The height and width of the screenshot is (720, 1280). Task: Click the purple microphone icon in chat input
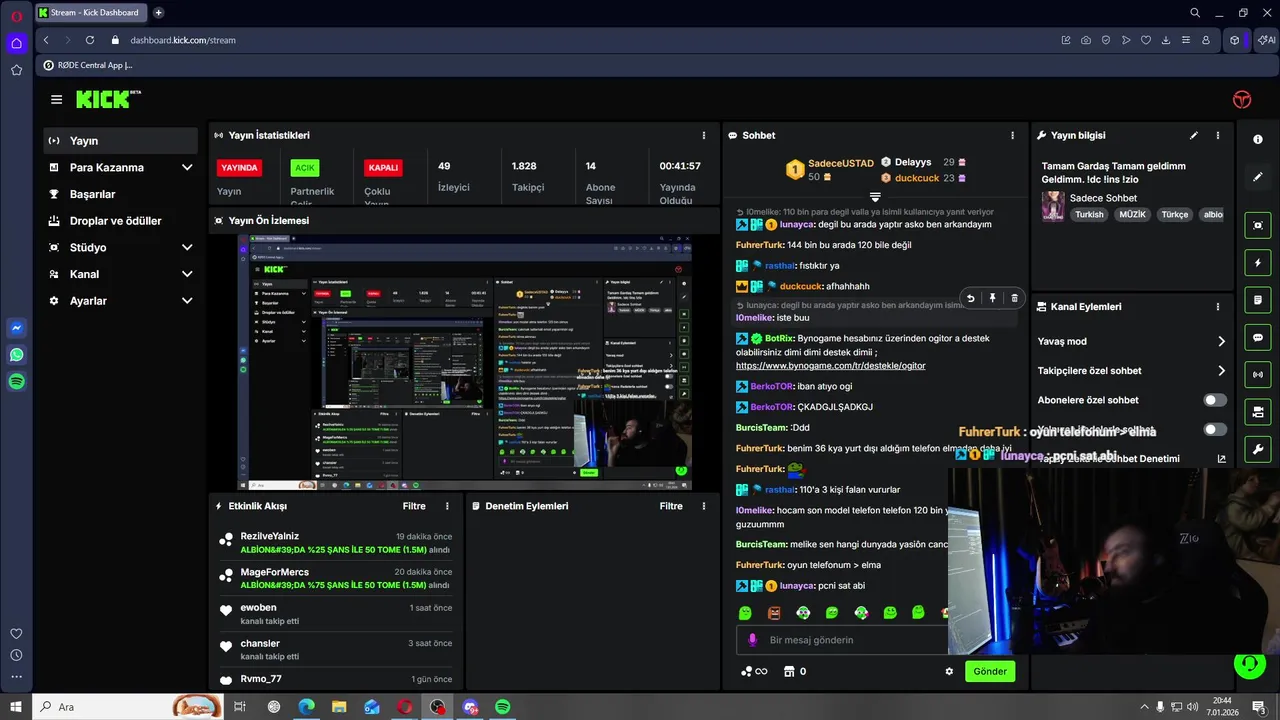[753, 640]
